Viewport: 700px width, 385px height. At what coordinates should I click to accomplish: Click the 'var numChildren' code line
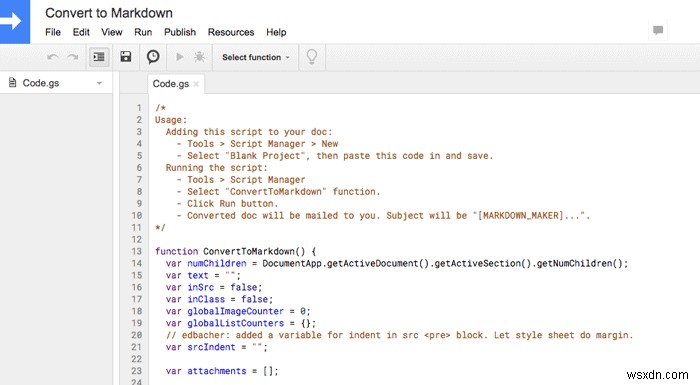[396, 263]
